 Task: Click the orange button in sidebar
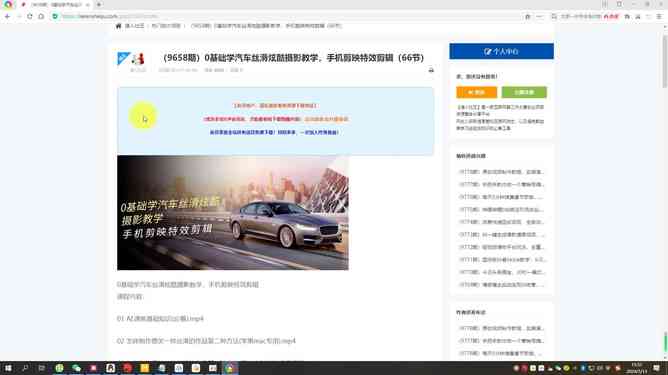476,92
